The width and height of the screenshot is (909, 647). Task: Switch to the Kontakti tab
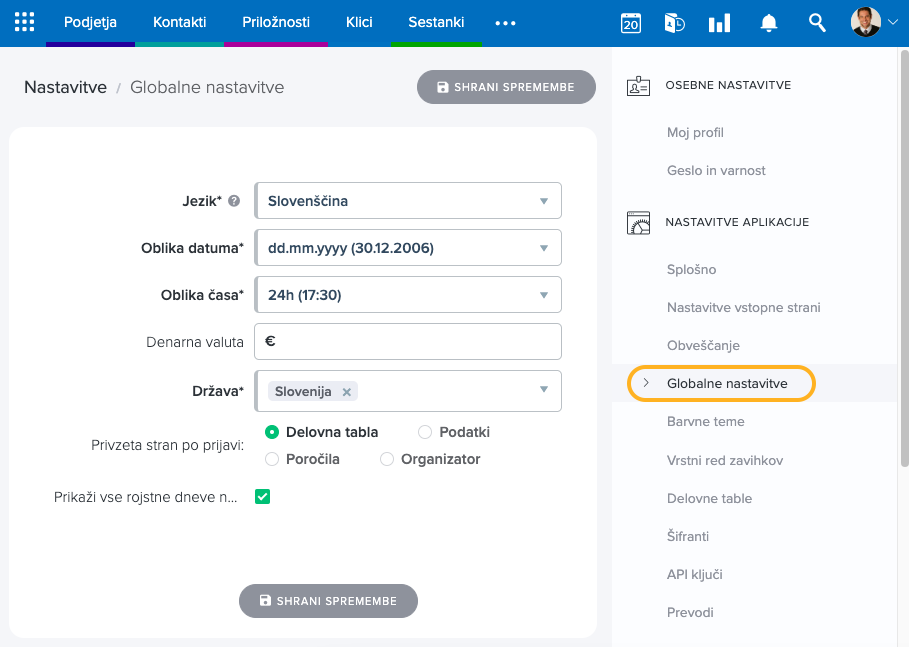(x=179, y=22)
